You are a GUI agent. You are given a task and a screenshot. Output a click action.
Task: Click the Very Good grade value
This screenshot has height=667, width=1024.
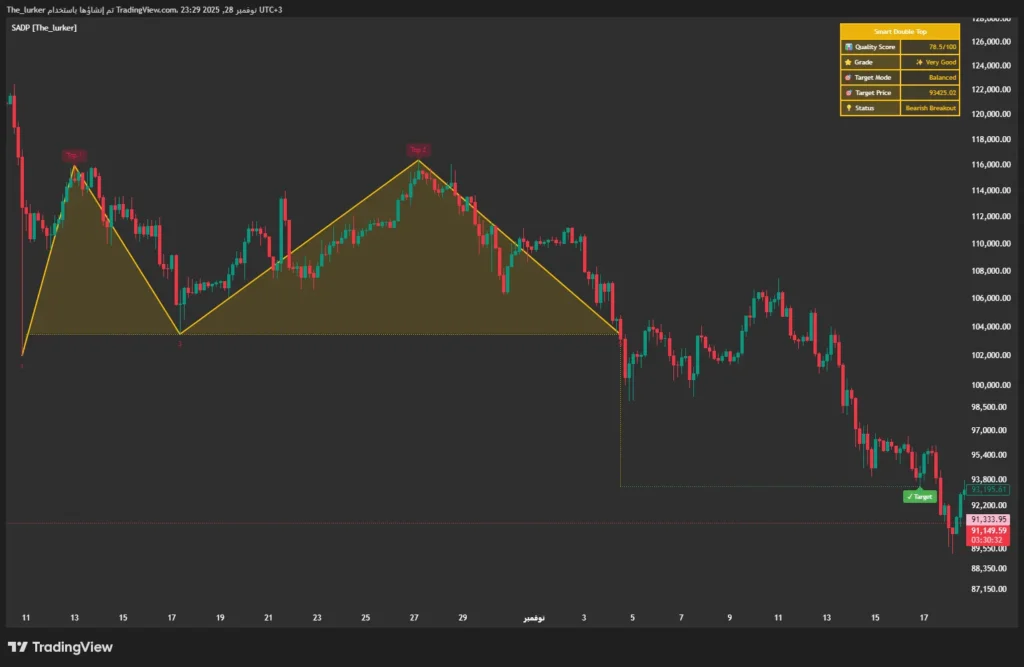point(941,62)
